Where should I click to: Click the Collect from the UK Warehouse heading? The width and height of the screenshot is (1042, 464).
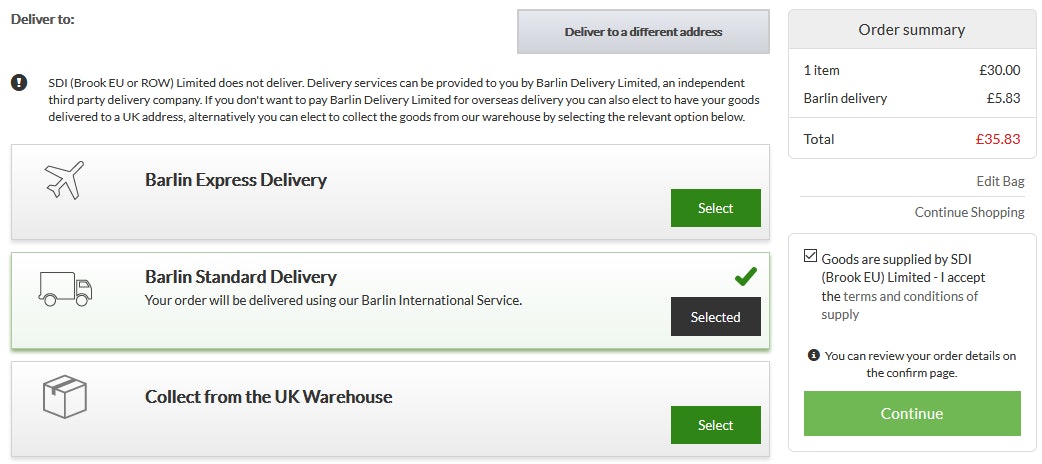coord(268,396)
